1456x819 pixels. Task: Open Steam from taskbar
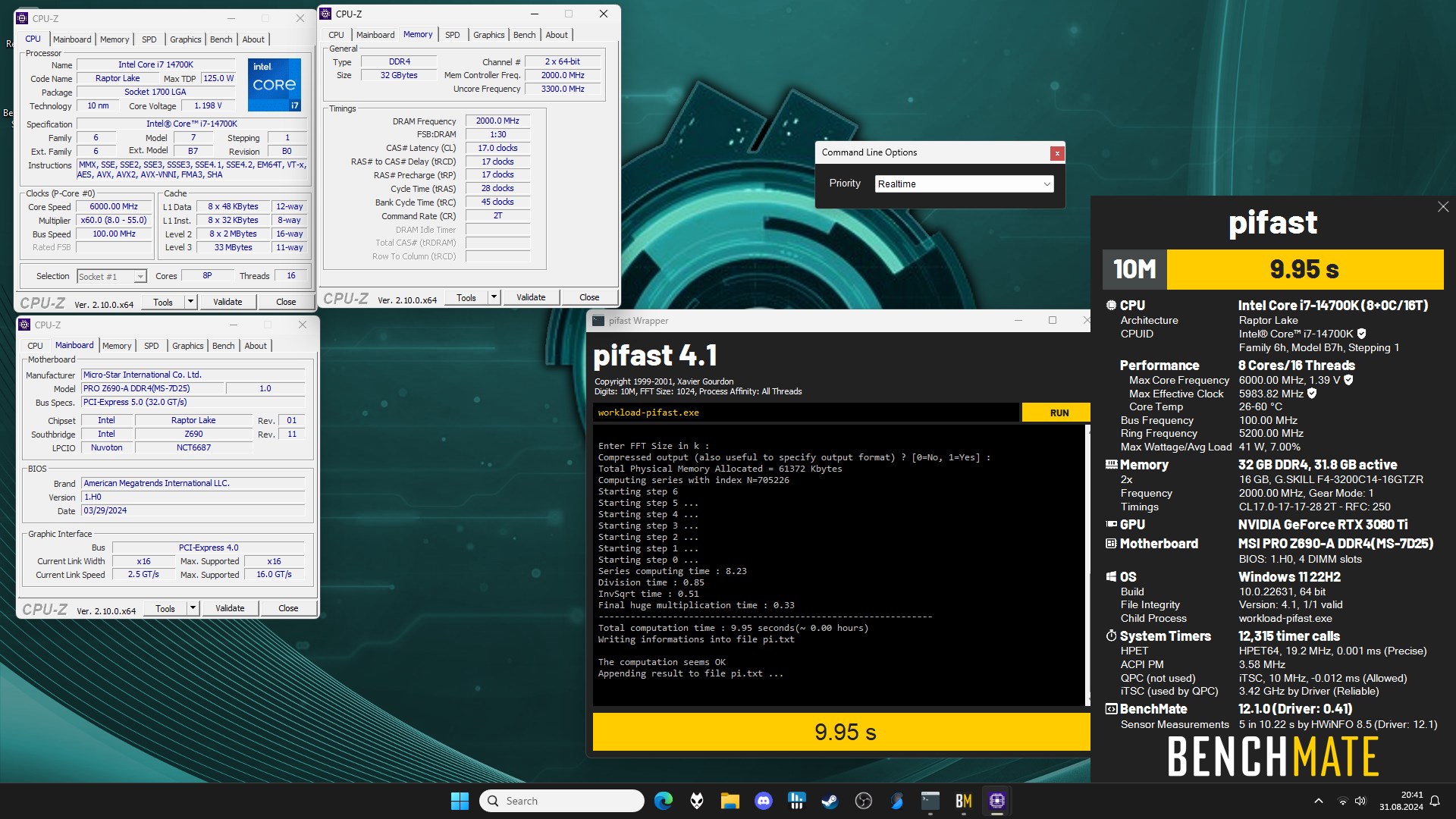tap(830, 801)
